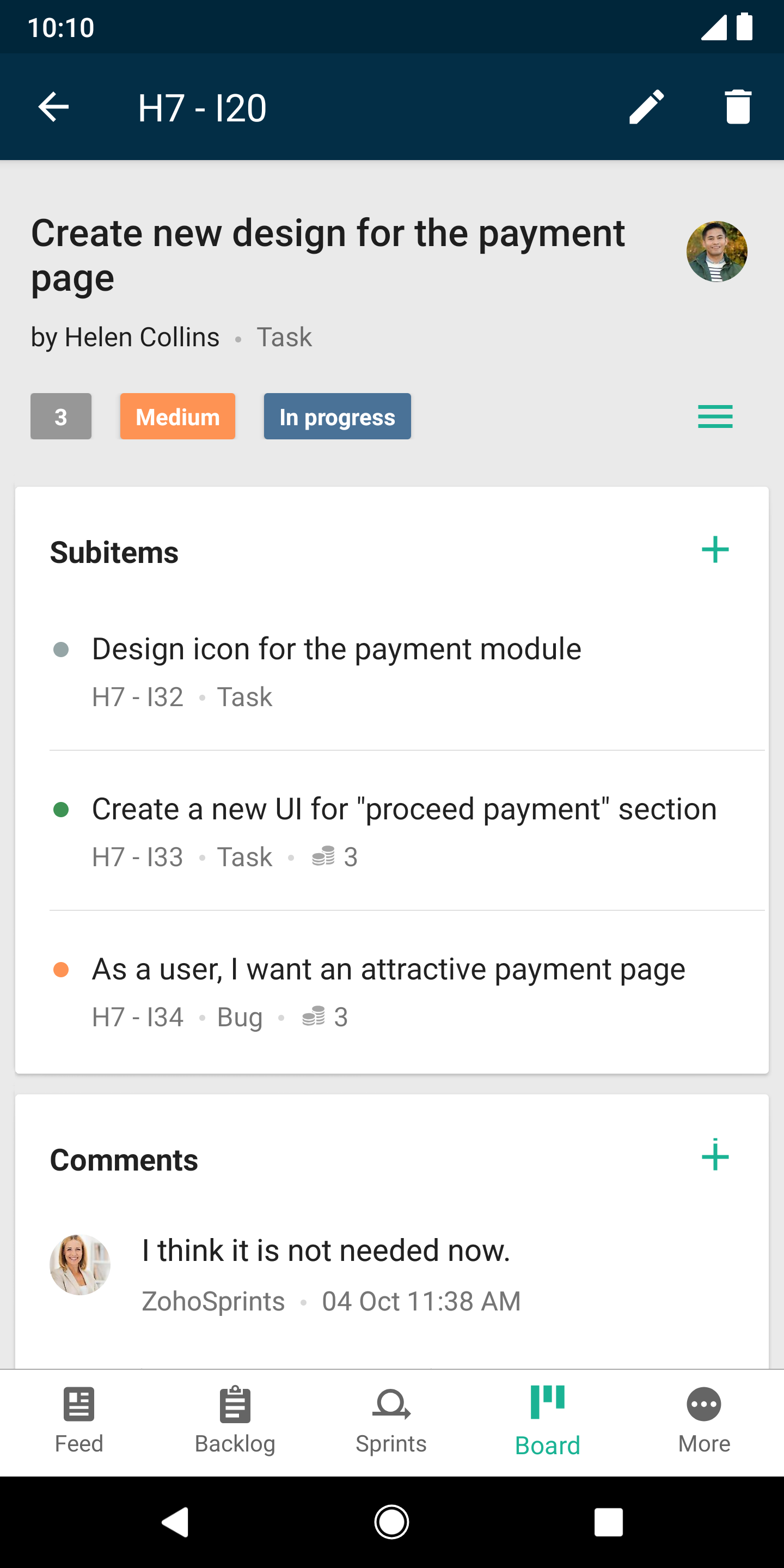The height and width of the screenshot is (1568, 784).
Task: Delete item using trash icon
Action: pyautogui.click(x=738, y=107)
